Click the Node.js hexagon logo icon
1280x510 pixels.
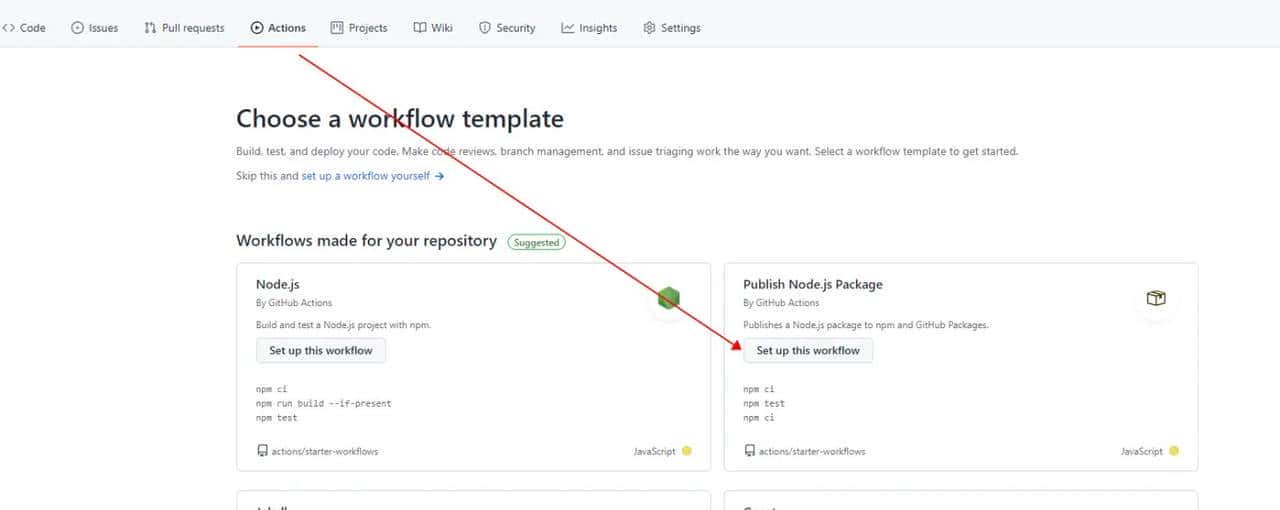pyautogui.click(x=669, y=298)
